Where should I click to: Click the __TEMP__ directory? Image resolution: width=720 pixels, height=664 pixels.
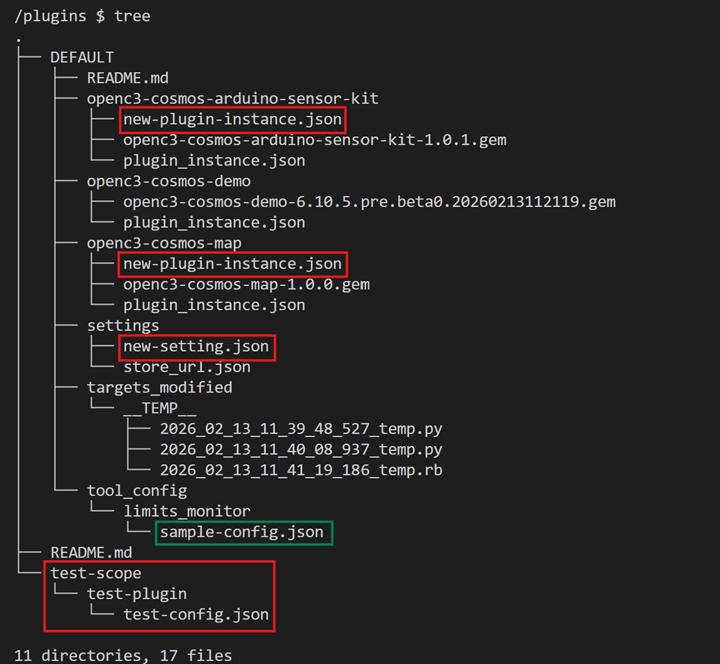coord(160,408)
